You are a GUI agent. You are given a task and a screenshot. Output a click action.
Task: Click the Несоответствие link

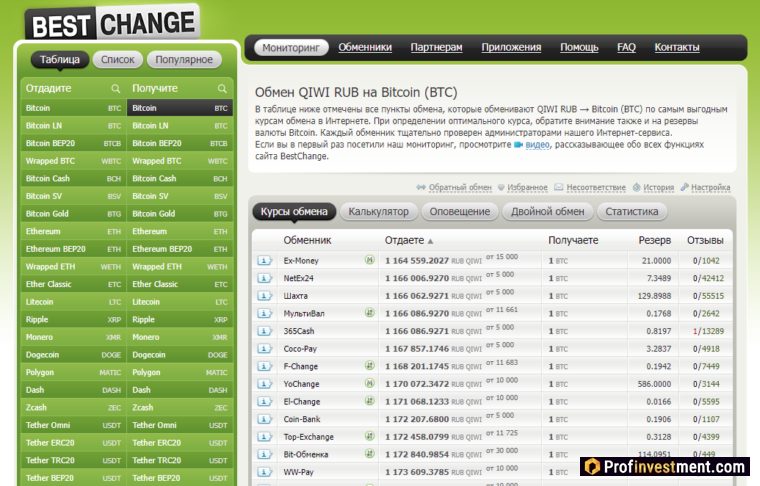point(596,188)
